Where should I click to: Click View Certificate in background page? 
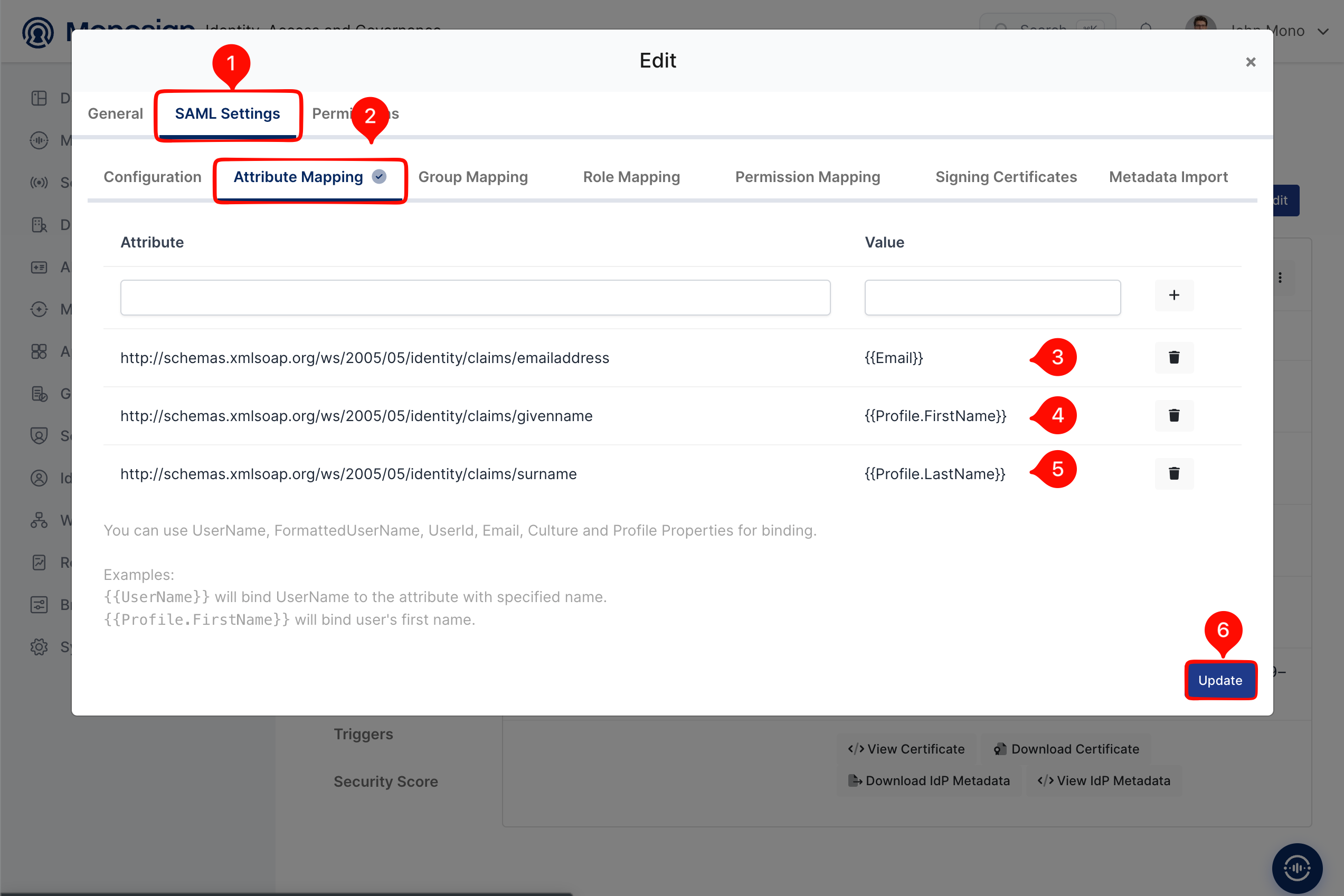[907, 749]
